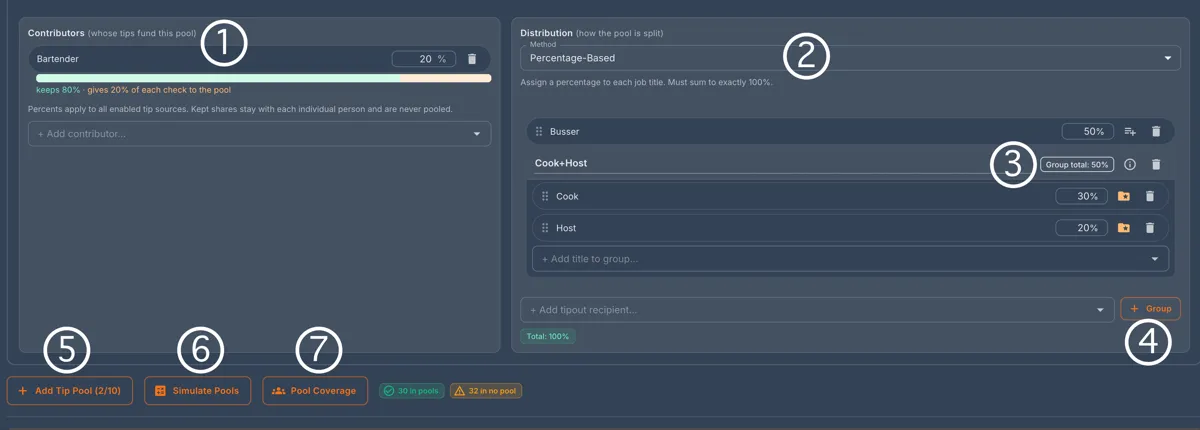The image size is (1200, 430).
Task: Expand the Add title to group dropdown
Action: (850, 259)
